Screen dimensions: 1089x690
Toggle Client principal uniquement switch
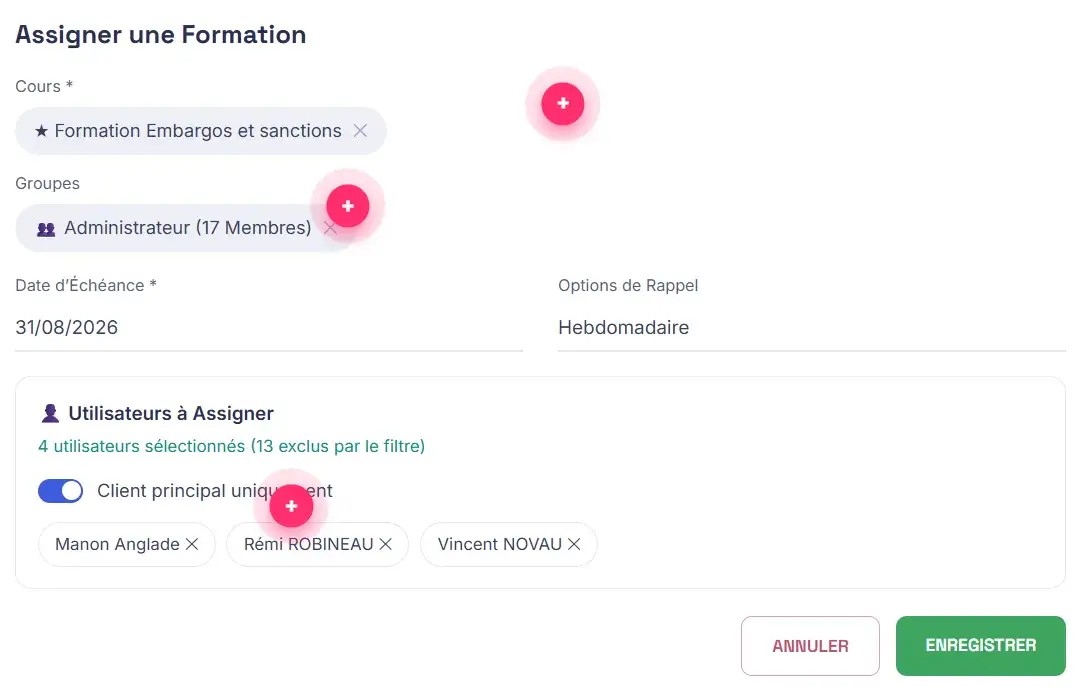pyautogui.click(x=60, y=491)
